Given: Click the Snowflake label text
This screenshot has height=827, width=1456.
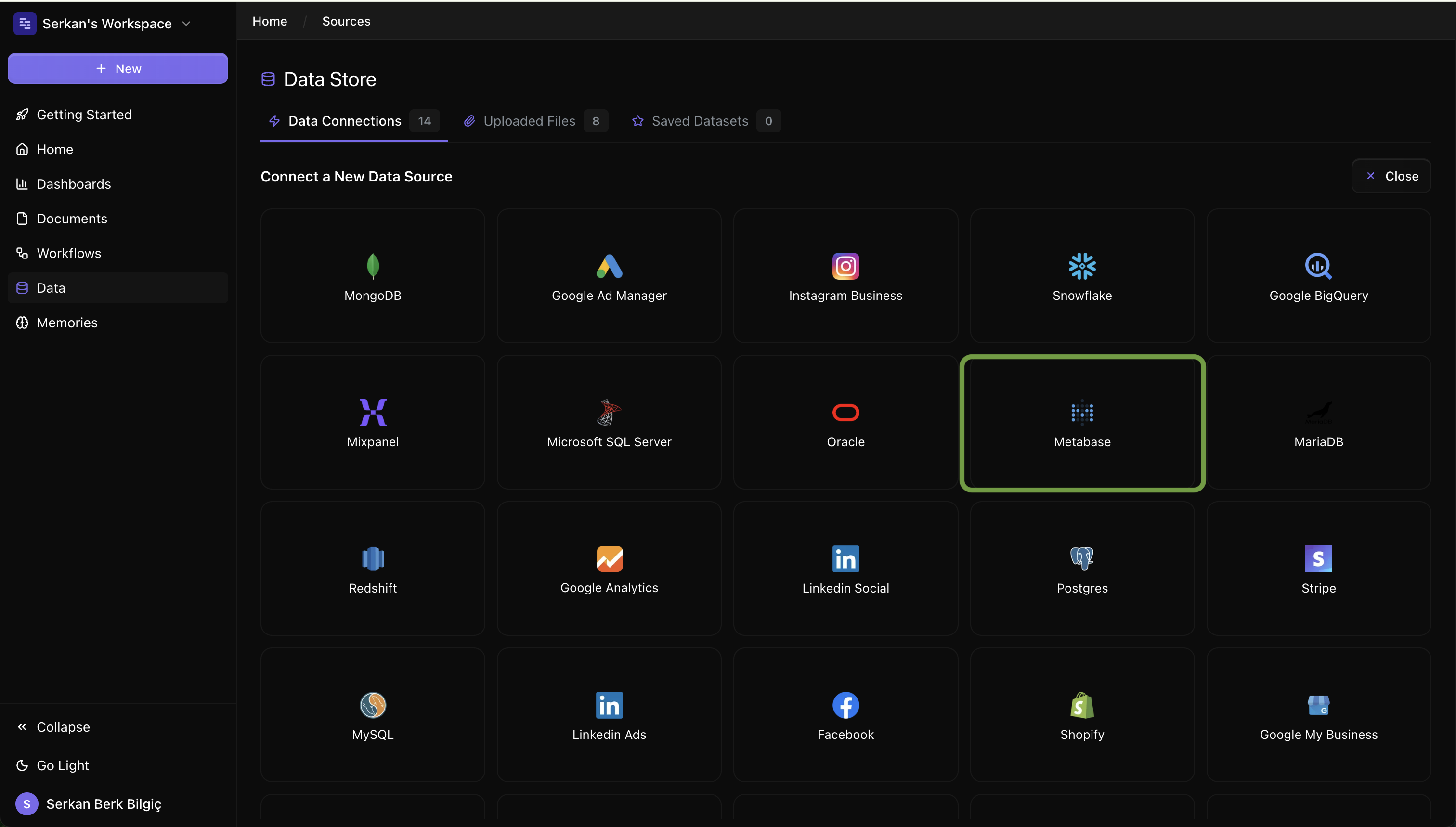Looking at the screenshot, I should [x=1081, y=296].
